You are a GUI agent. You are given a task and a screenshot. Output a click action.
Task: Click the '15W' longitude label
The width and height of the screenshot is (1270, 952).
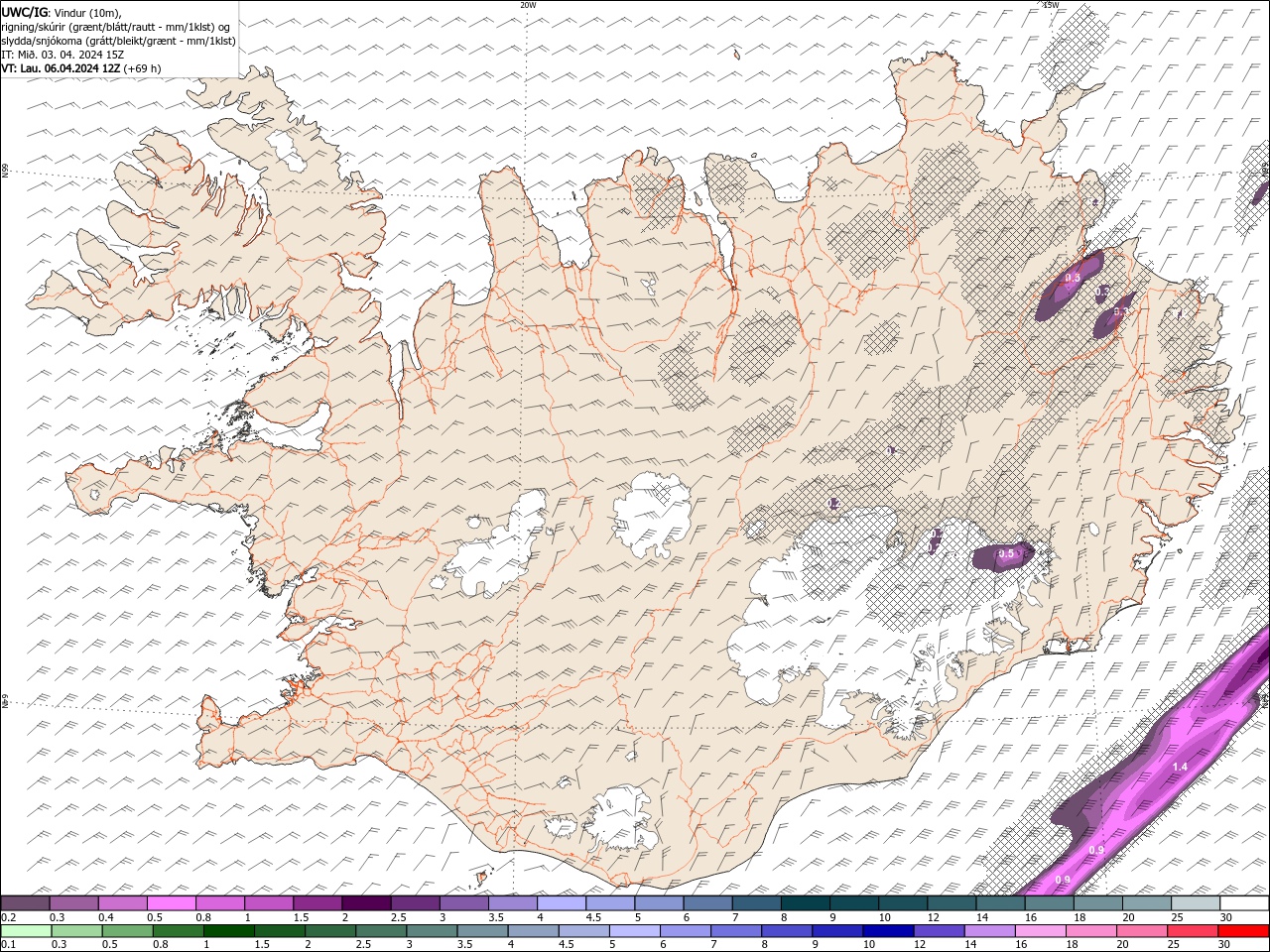pos(1051,5)
